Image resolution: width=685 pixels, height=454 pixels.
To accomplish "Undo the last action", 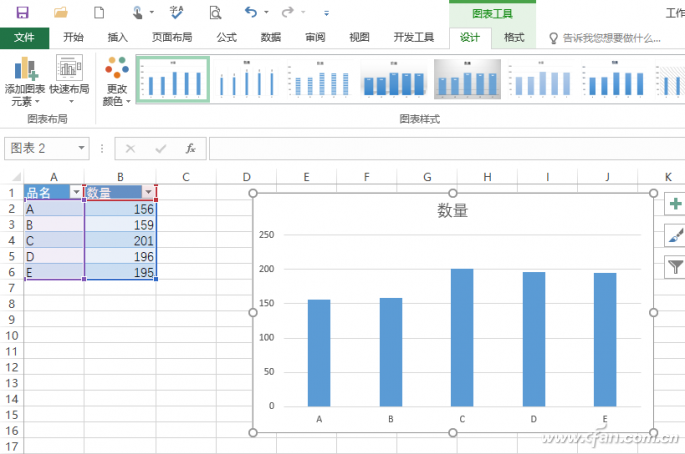I will (x=251, y=12).
